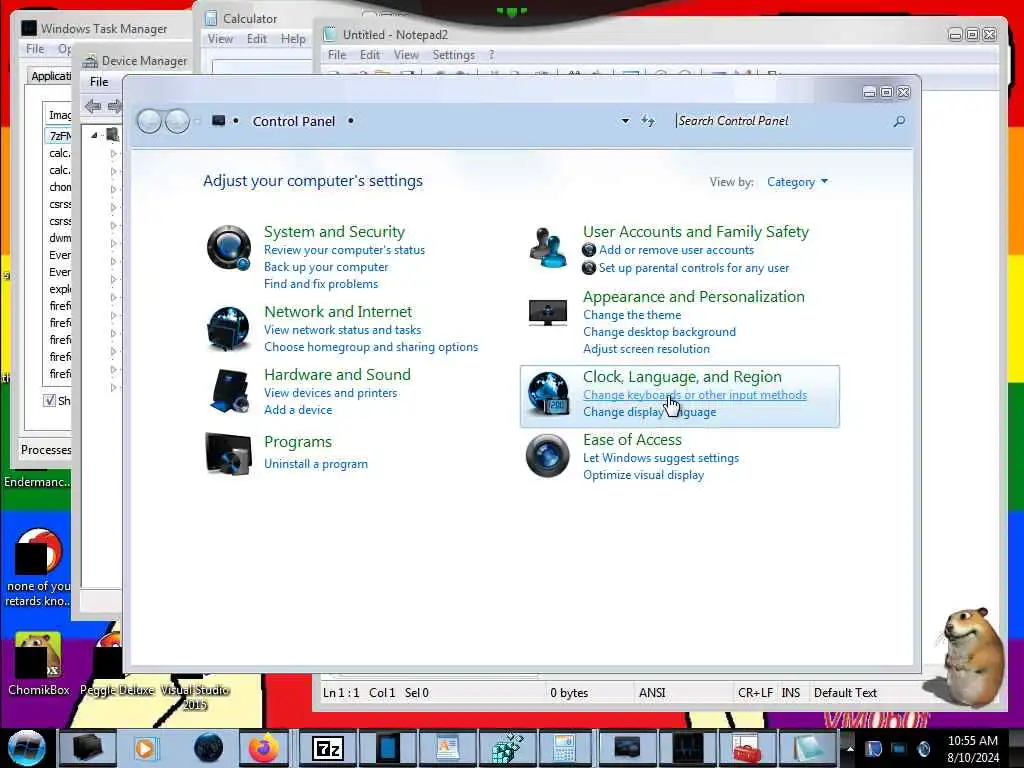Open Firefox from the taskbar

coord(264,748)
